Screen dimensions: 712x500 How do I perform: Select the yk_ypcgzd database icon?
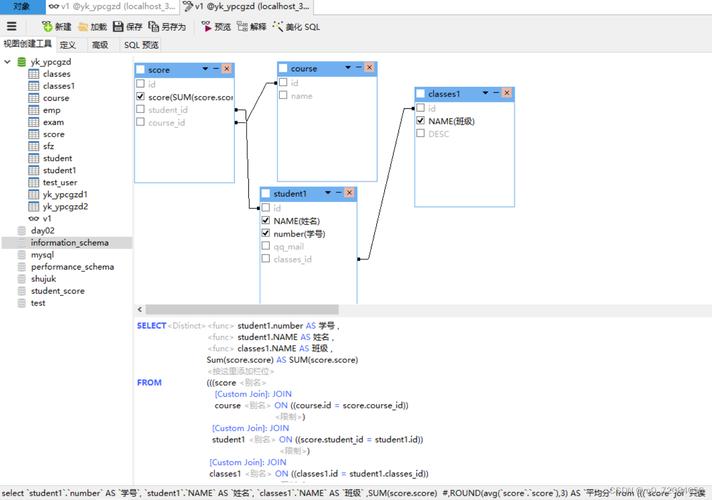[21, 62]
